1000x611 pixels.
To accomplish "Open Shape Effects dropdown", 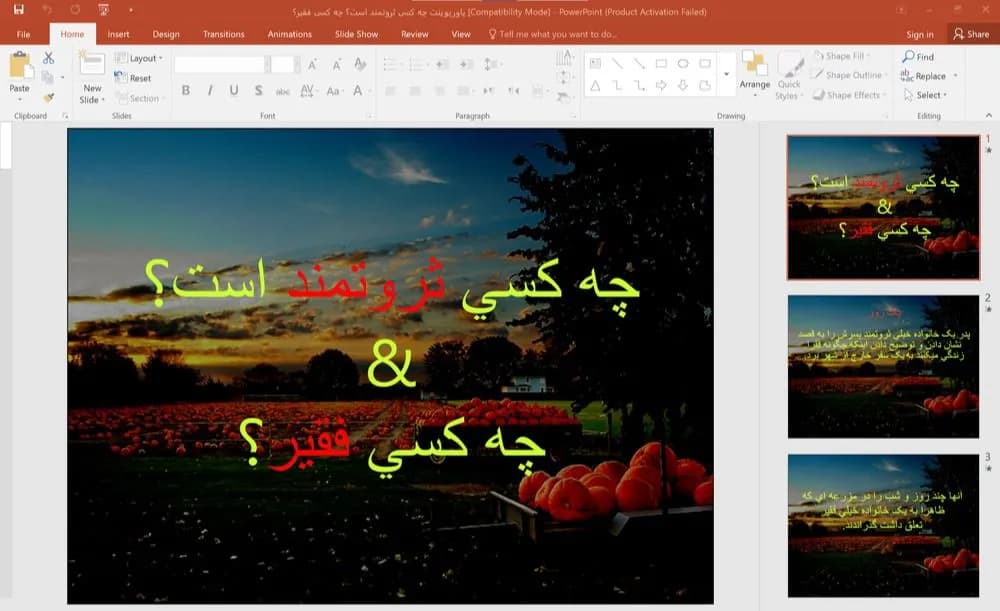I will tap(850, 95).
